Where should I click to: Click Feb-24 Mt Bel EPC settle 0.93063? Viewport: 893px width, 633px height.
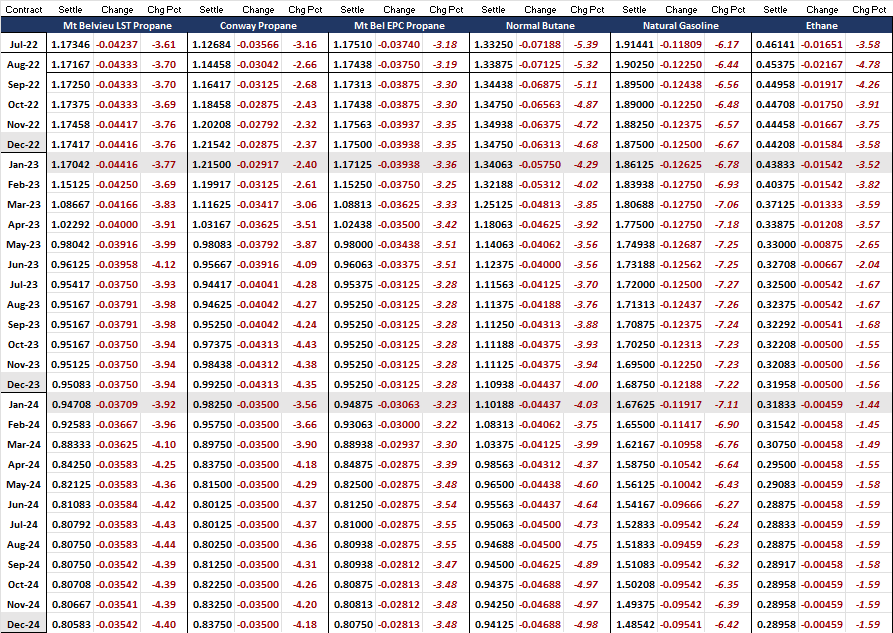[353, 424]
